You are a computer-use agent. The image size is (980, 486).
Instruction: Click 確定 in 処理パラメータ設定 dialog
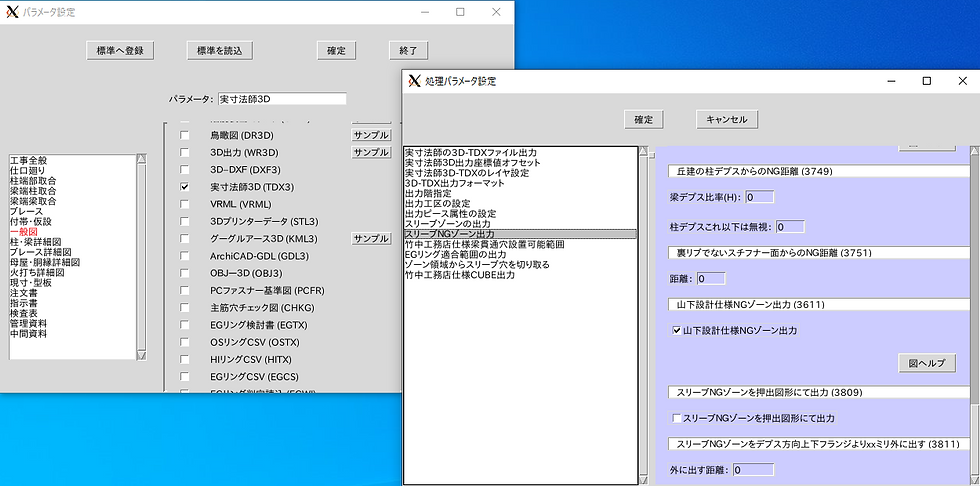(644, 119)
